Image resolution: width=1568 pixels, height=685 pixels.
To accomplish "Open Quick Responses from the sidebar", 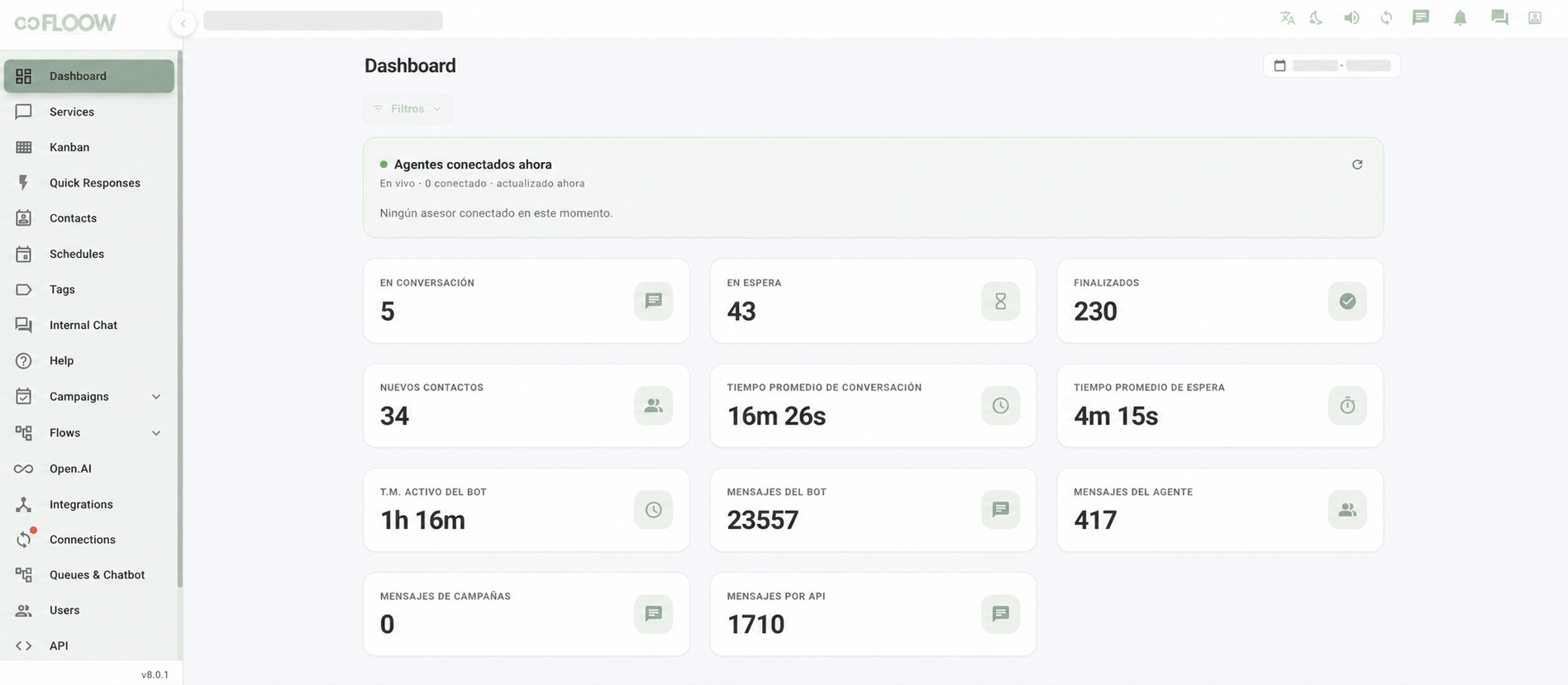I will (89, 183).
